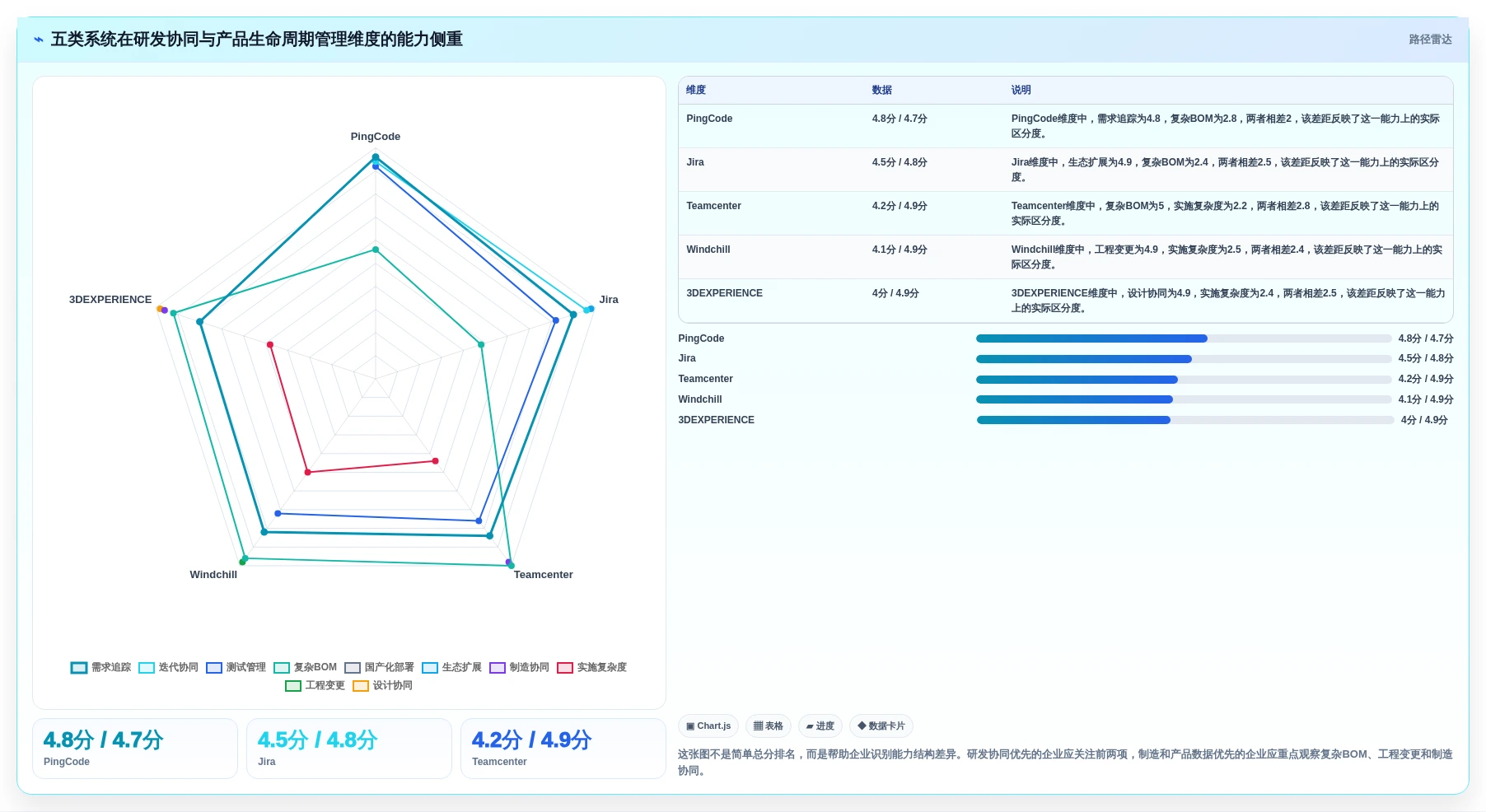This screenshot has height=812, width=1486.
Task: Open the Jira 4.5分 / 4.8分 summary card
Action: [349, 749]
